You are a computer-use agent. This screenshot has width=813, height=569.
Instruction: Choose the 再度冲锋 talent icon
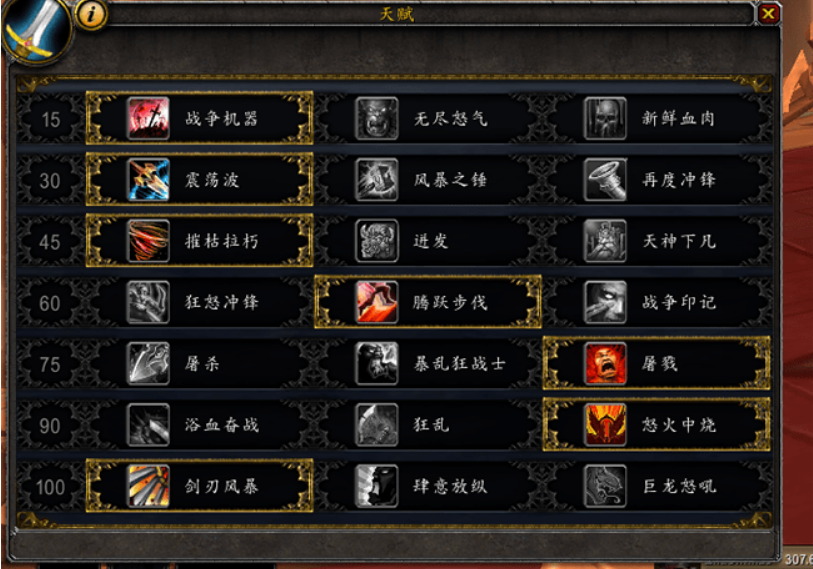(x=605, y=180)
